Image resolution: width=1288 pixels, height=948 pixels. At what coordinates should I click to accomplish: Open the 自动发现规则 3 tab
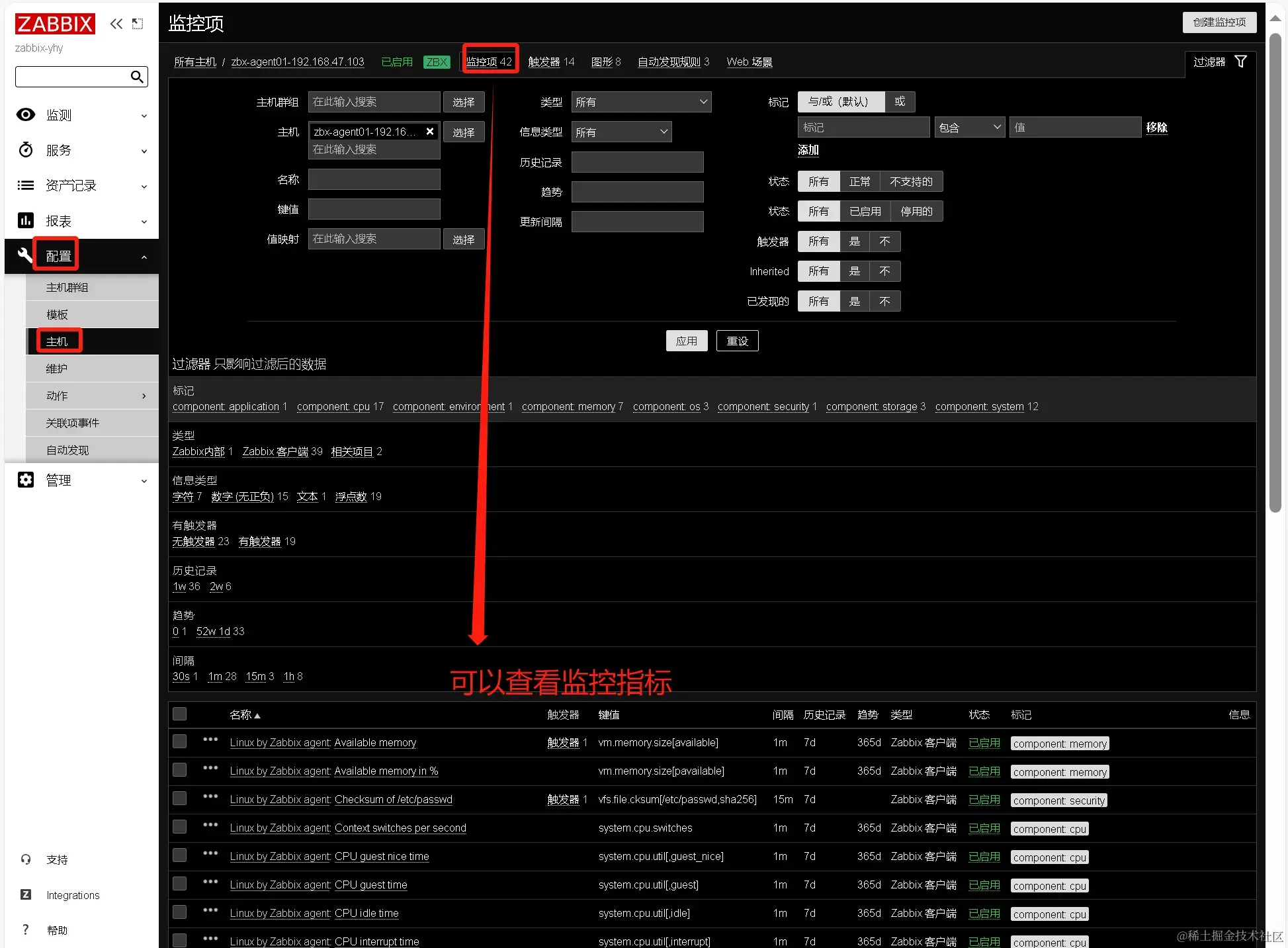click(x=673, y=62)
